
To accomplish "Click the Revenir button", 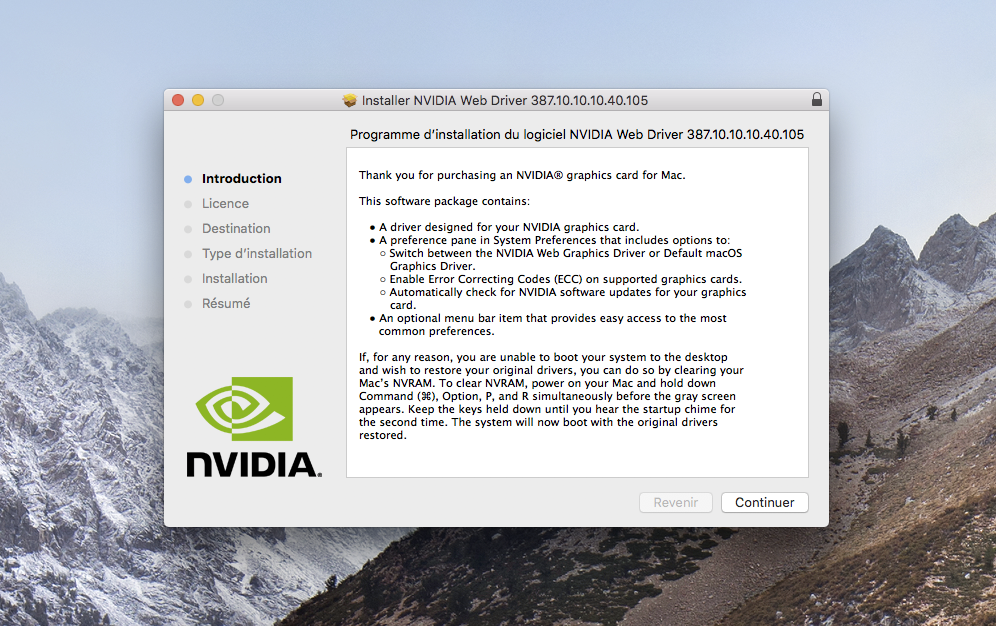I will point(675,502).
